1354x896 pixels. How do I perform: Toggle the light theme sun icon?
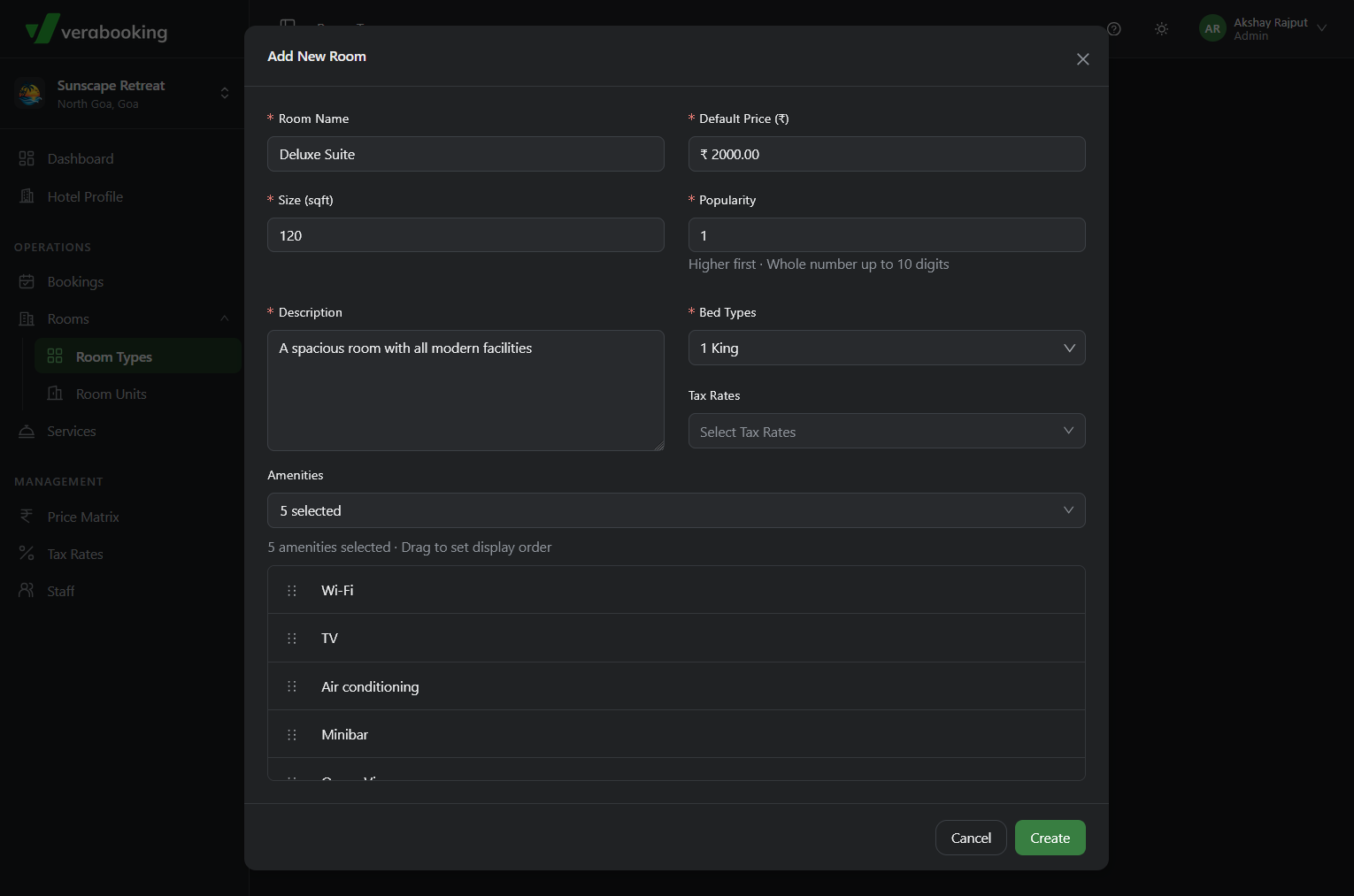coord(1162,29)
